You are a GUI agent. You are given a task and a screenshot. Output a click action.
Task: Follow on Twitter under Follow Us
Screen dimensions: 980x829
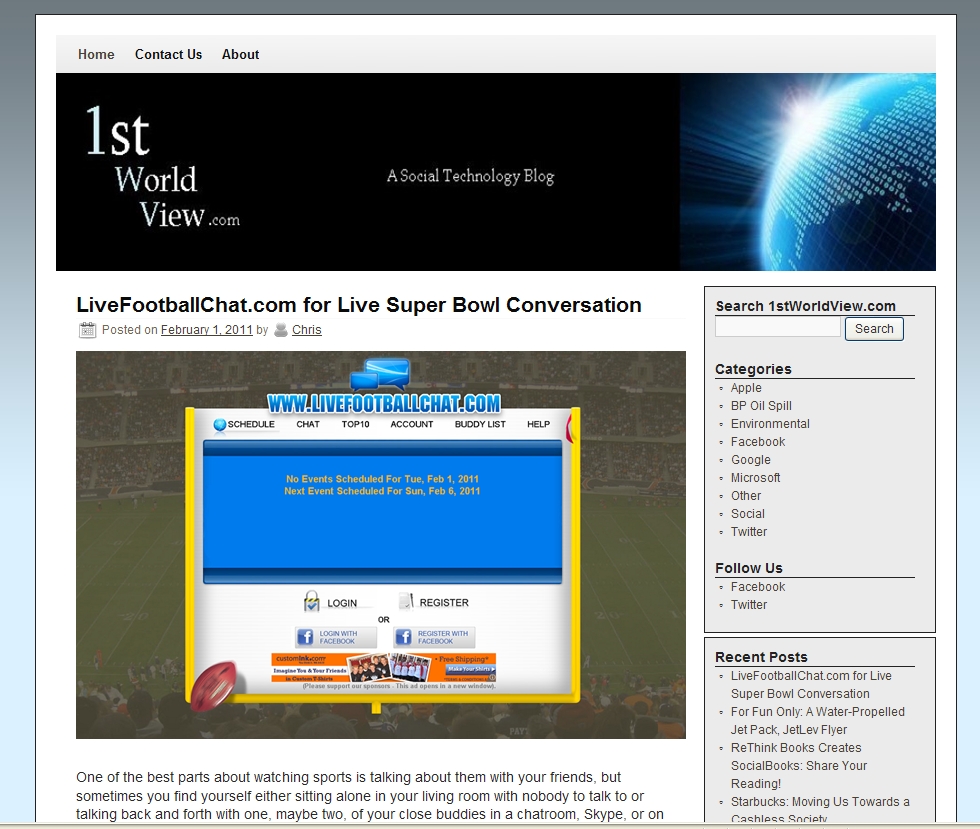(749, 605)
